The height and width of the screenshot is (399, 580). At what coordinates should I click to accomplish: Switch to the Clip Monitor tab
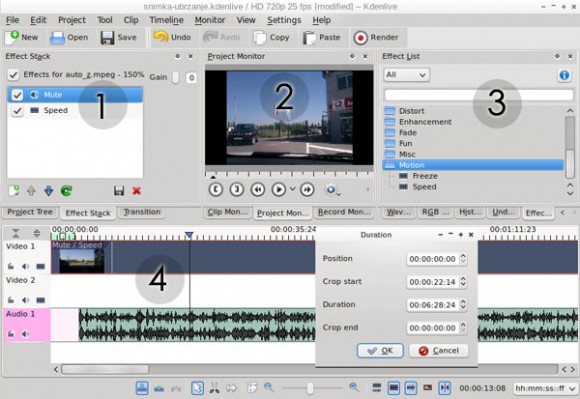coord(227,212)
